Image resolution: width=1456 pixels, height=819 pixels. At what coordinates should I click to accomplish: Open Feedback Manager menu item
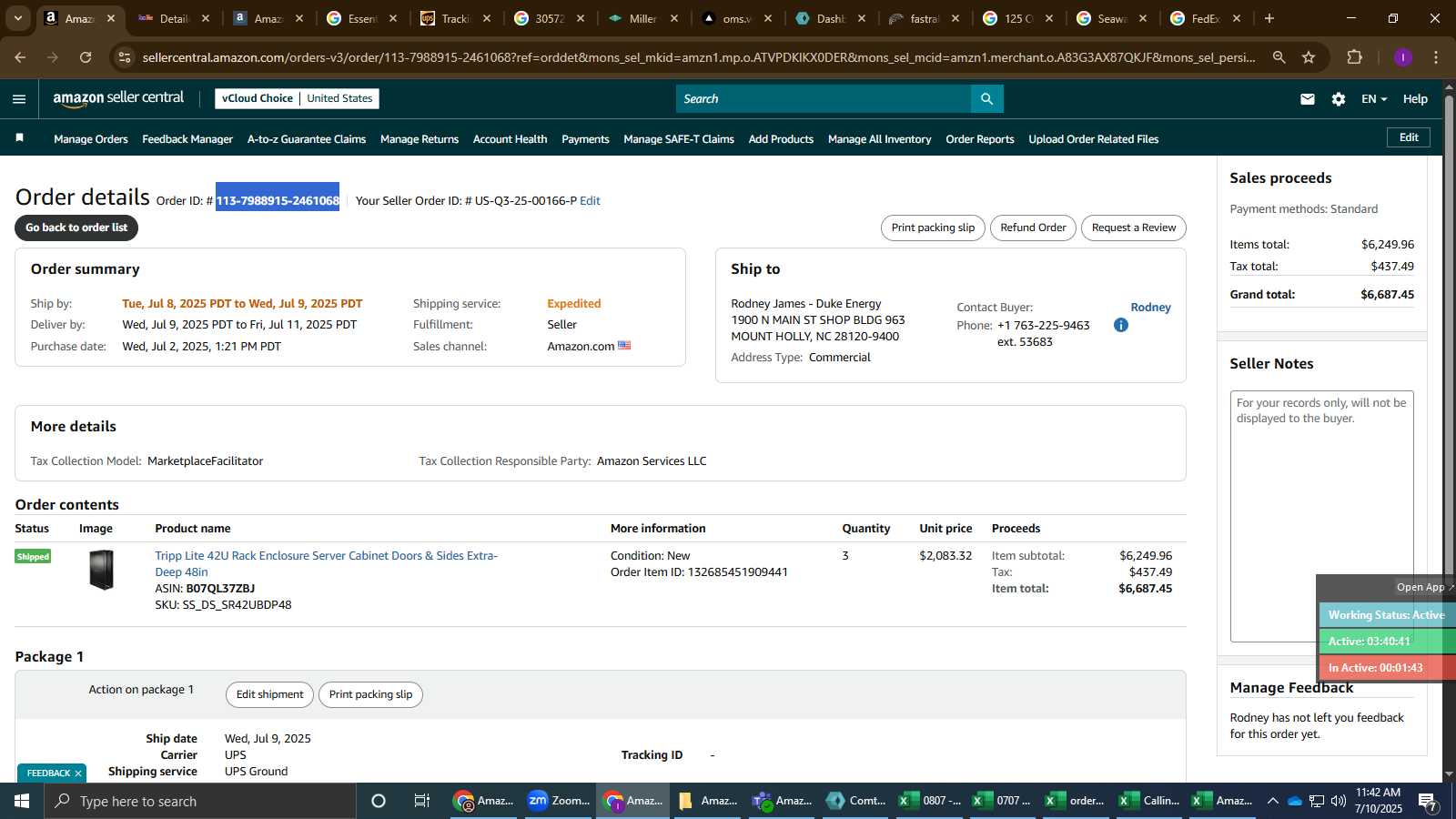coord(187,139)
